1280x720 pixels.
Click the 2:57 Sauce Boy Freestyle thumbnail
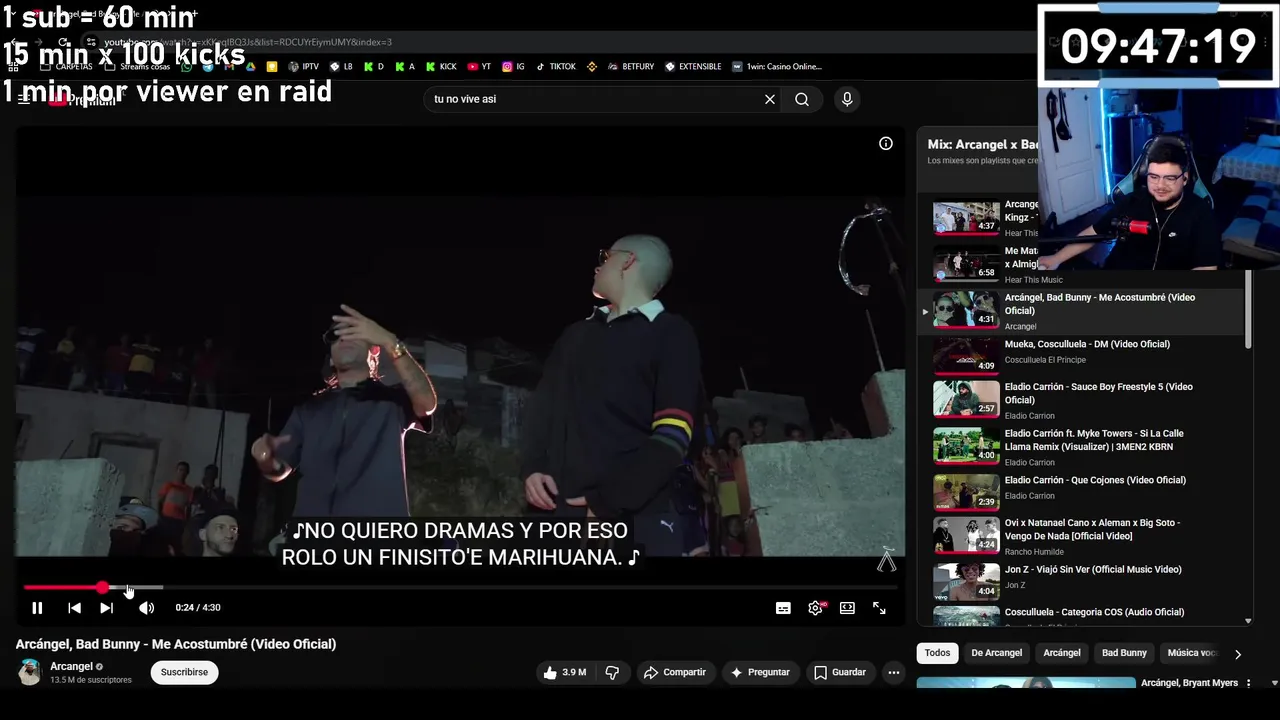point(966,399)
